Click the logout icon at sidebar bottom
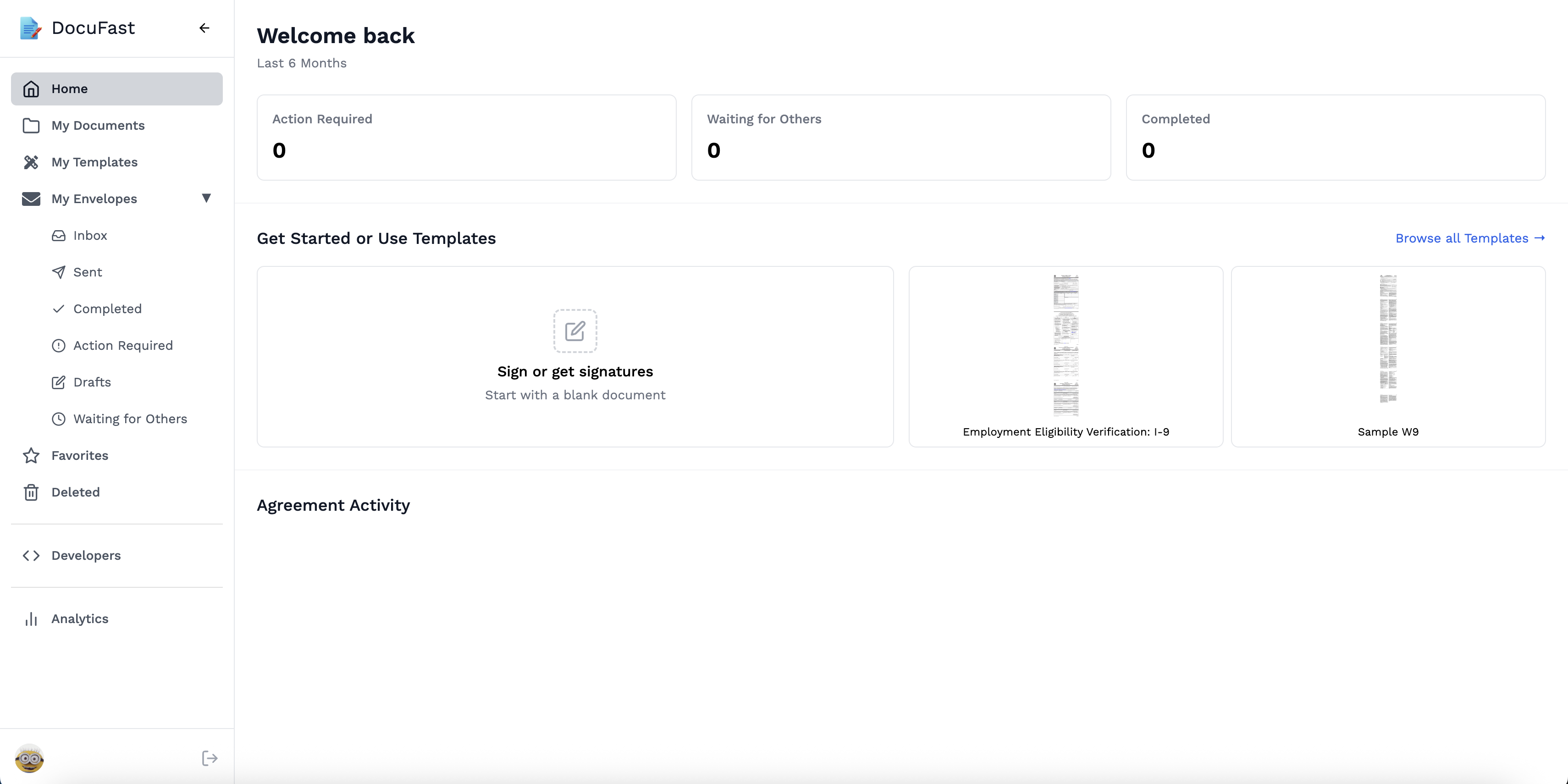This screenshot has width=1568, height=784. click(210, 758)
